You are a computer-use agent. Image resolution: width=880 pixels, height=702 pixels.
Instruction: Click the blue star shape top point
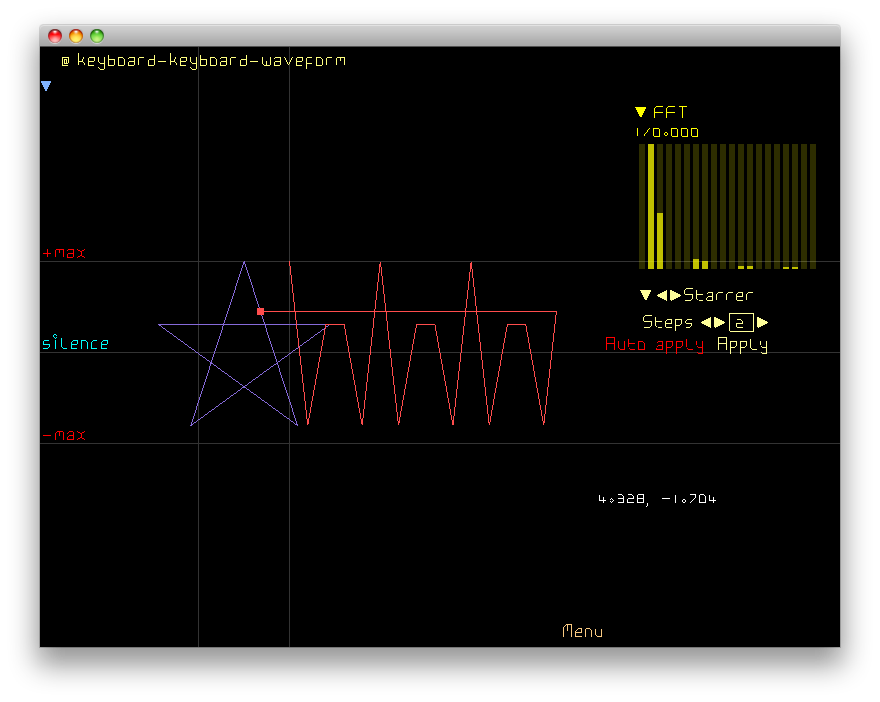(244, 263)
